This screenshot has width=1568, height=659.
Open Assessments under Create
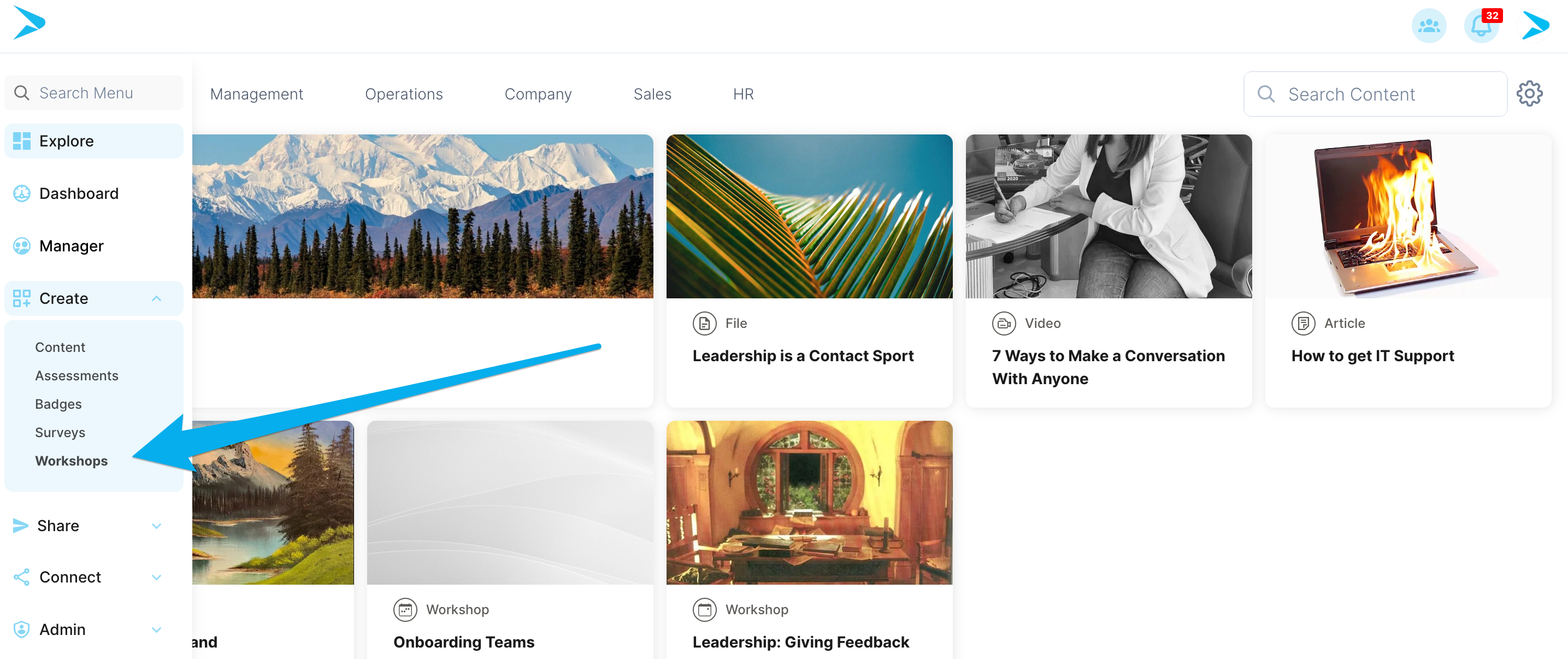pos(76,375)
